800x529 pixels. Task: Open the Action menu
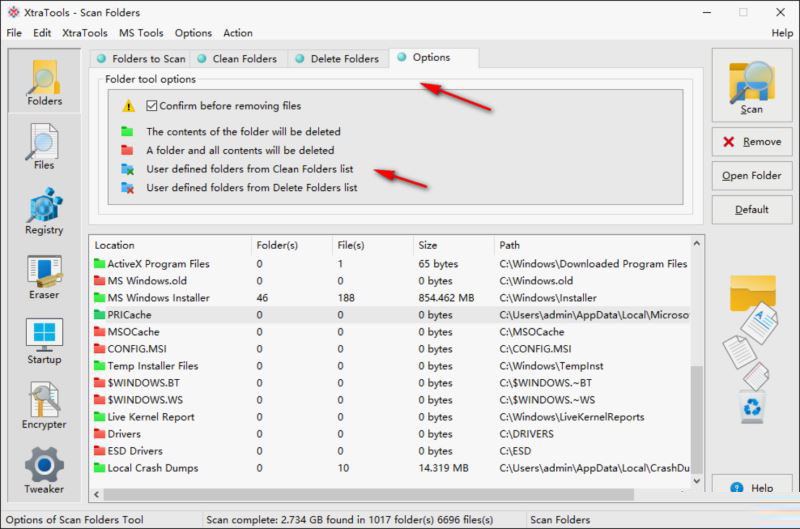[x=238, y=33]
